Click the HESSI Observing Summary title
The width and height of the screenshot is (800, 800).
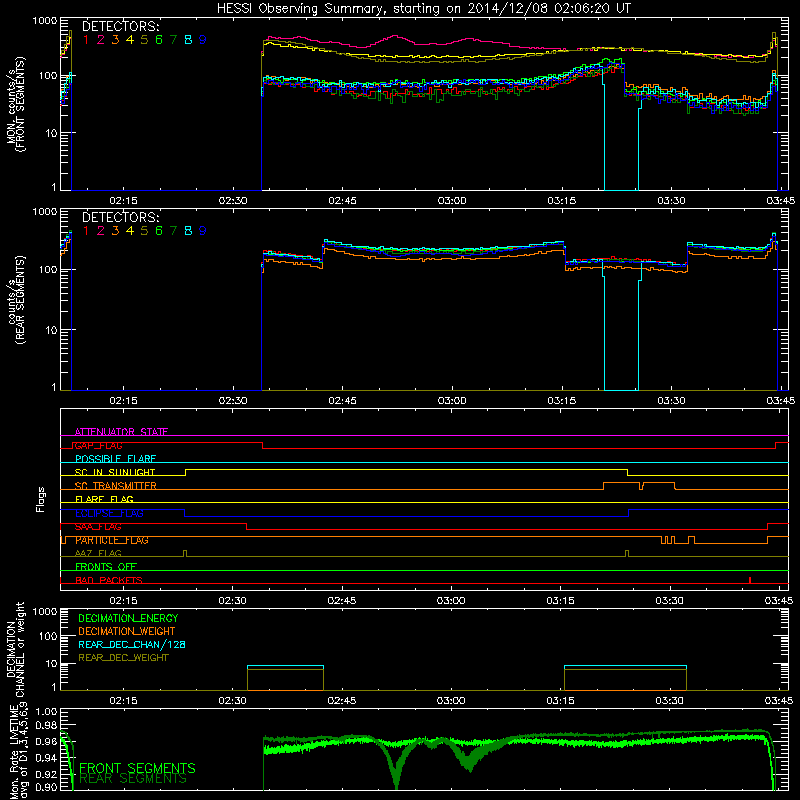coord(424,9)
